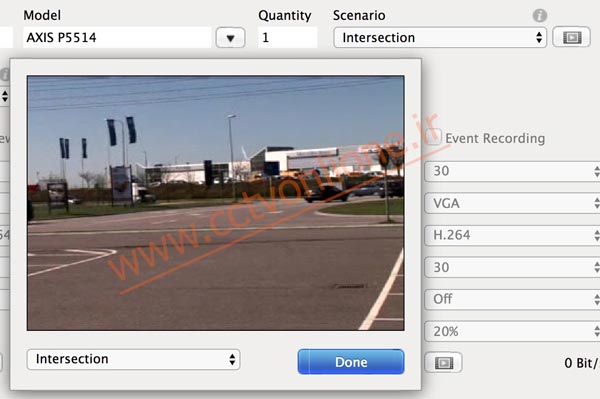Open the Scenario dropdown showing Intersection at the top

tap(440, 37)
